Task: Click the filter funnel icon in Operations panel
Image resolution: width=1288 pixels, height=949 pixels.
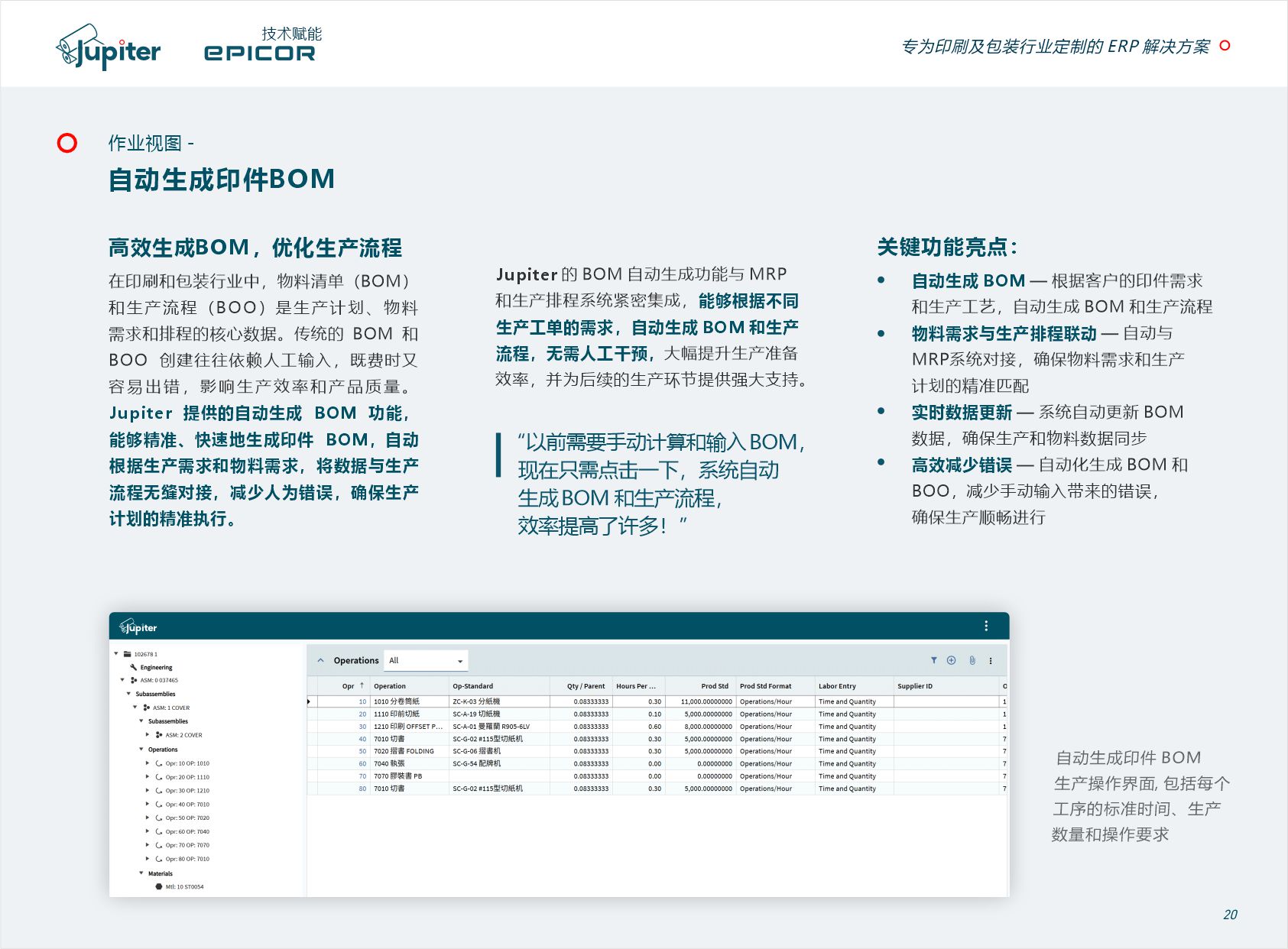Action: tap(933, 660)
